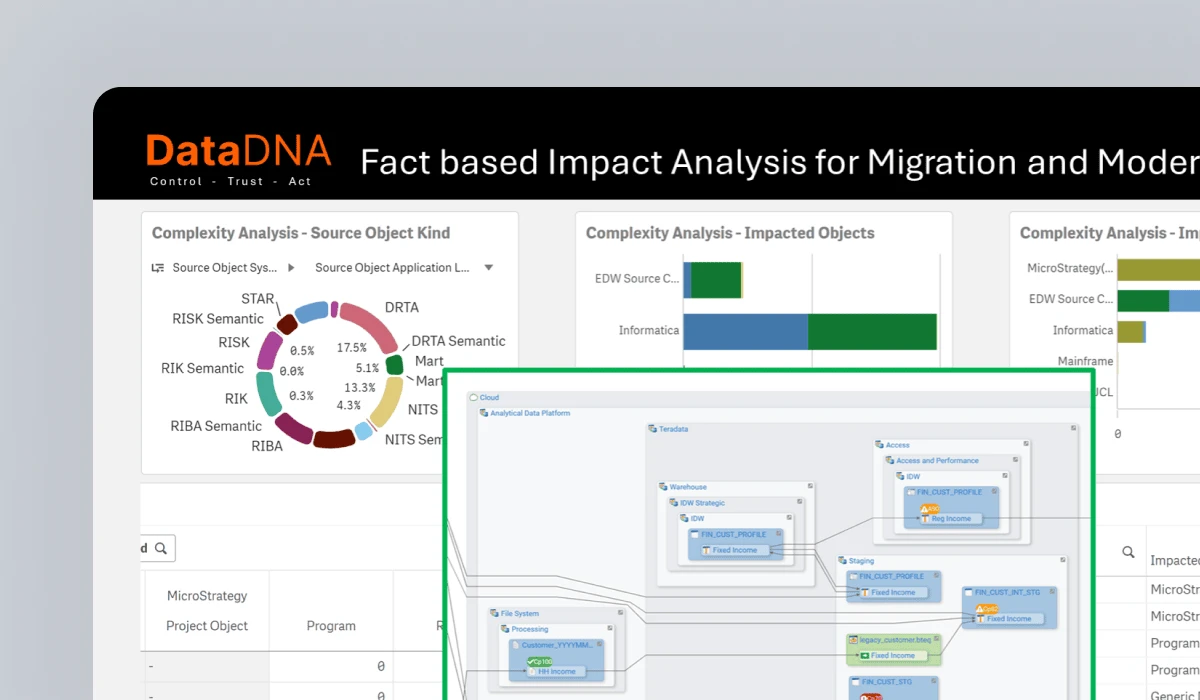Collapse the IDW Strategic group box
The height and width of the screenshot is (700, 1200).
[x=800, y=502]
